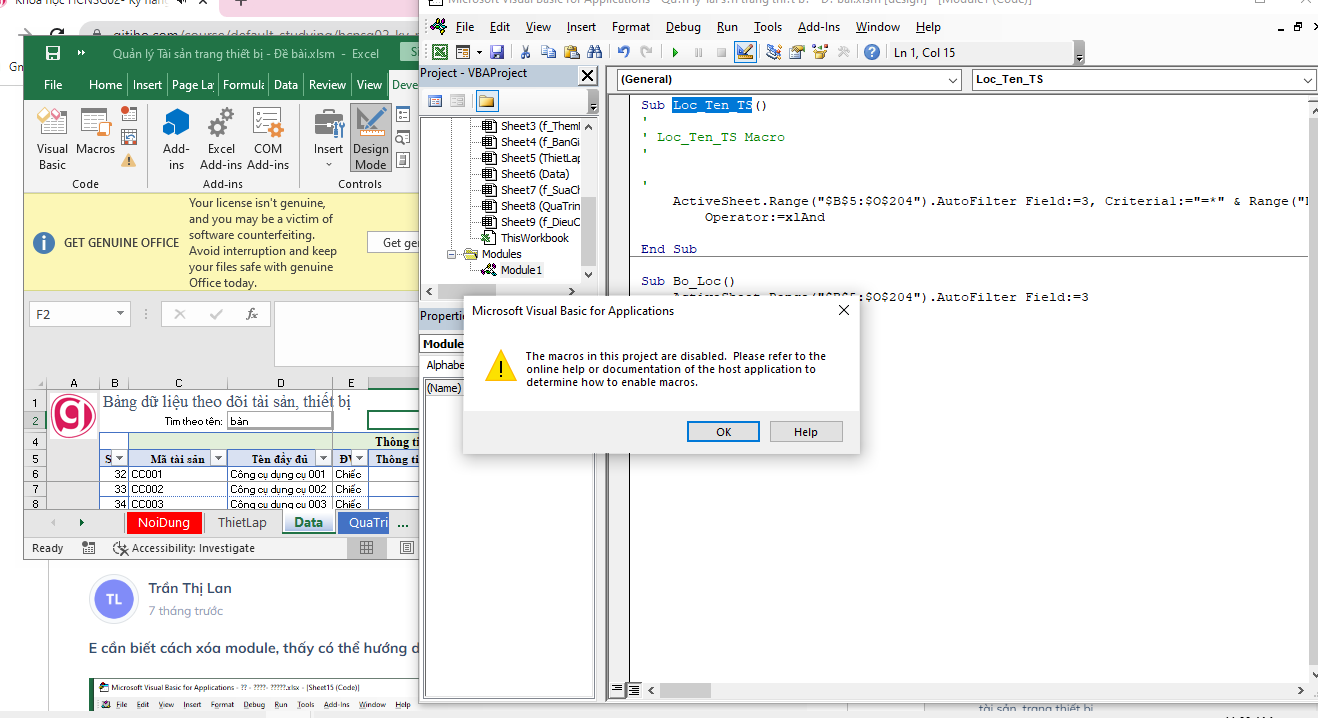Open Object Browser icon in VBA toolbar
The width and height of the screenshot is (1318, 718).
[x=820, y=52]
